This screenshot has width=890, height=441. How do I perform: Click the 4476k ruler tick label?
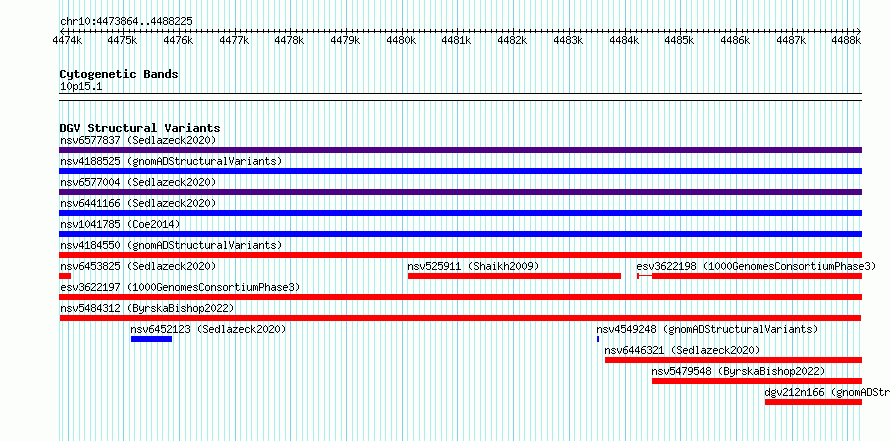178,40
